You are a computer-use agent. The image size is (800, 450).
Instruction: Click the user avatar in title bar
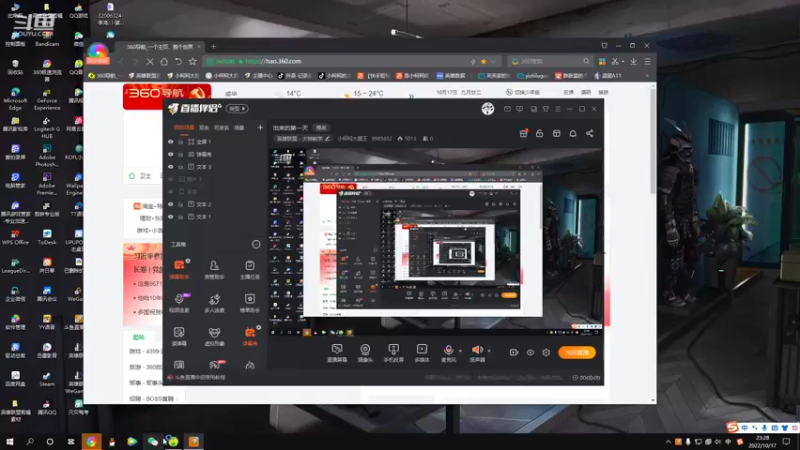(488, 109)
